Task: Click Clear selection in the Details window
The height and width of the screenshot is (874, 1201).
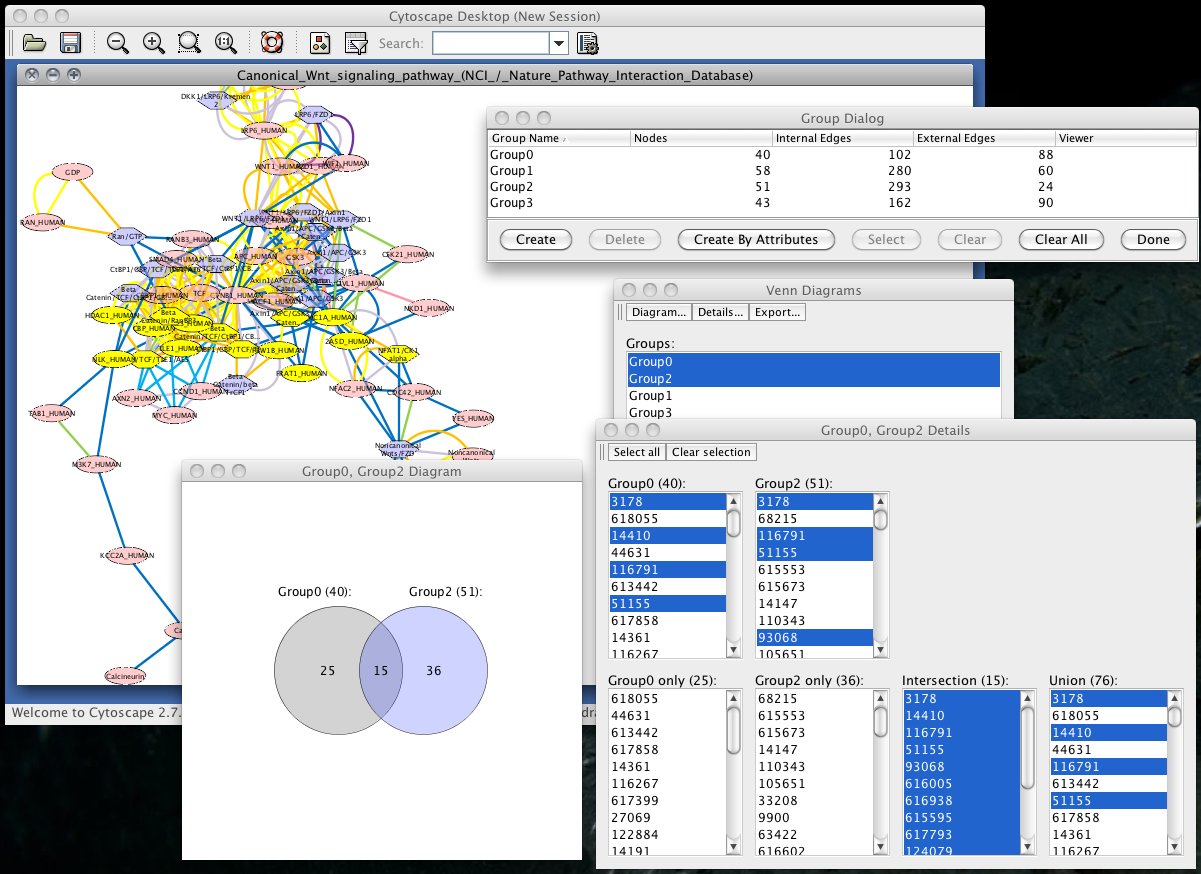Action: click(711, 452)
